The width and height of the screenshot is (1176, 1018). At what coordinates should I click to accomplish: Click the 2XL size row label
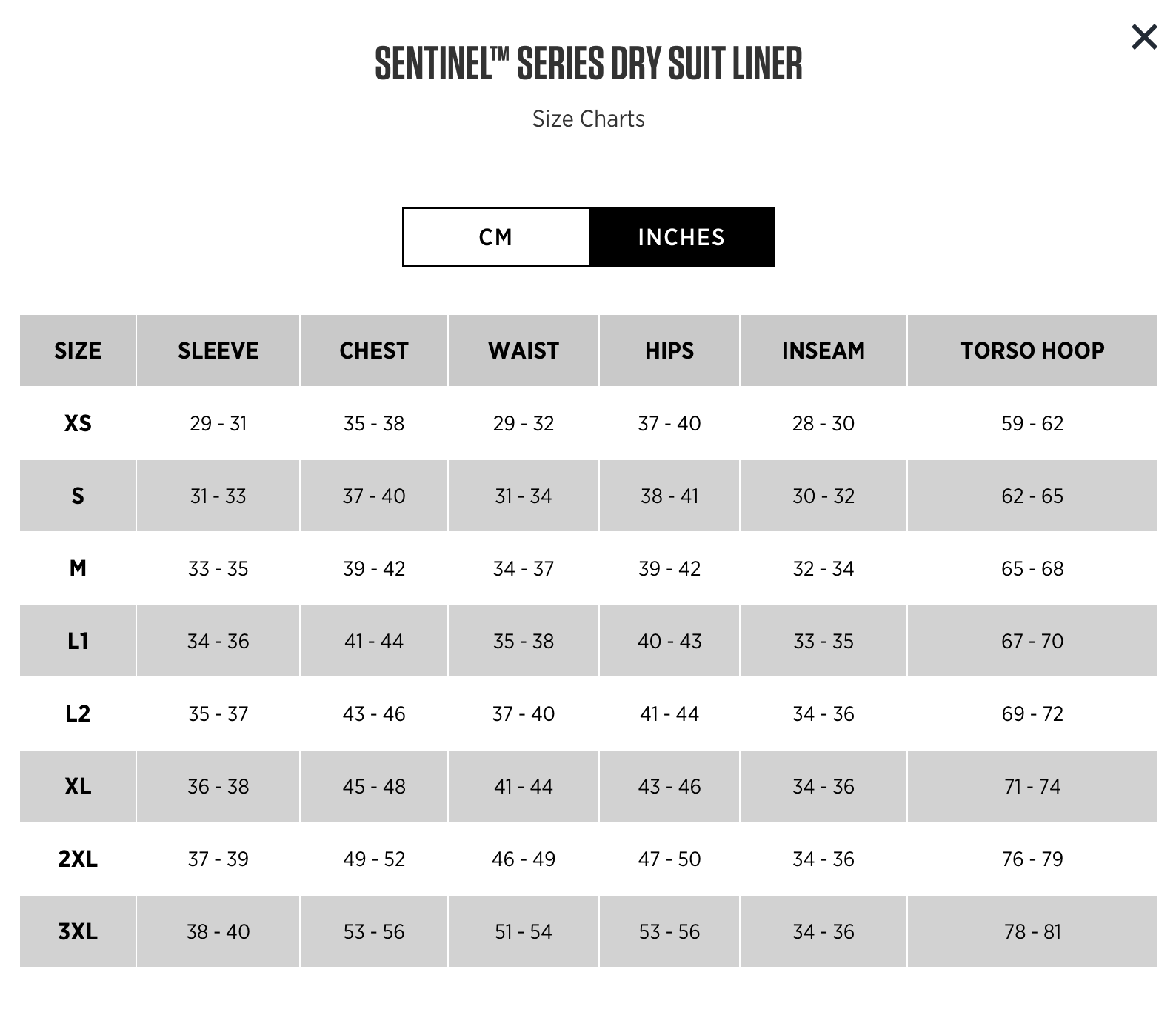[78, 859]
